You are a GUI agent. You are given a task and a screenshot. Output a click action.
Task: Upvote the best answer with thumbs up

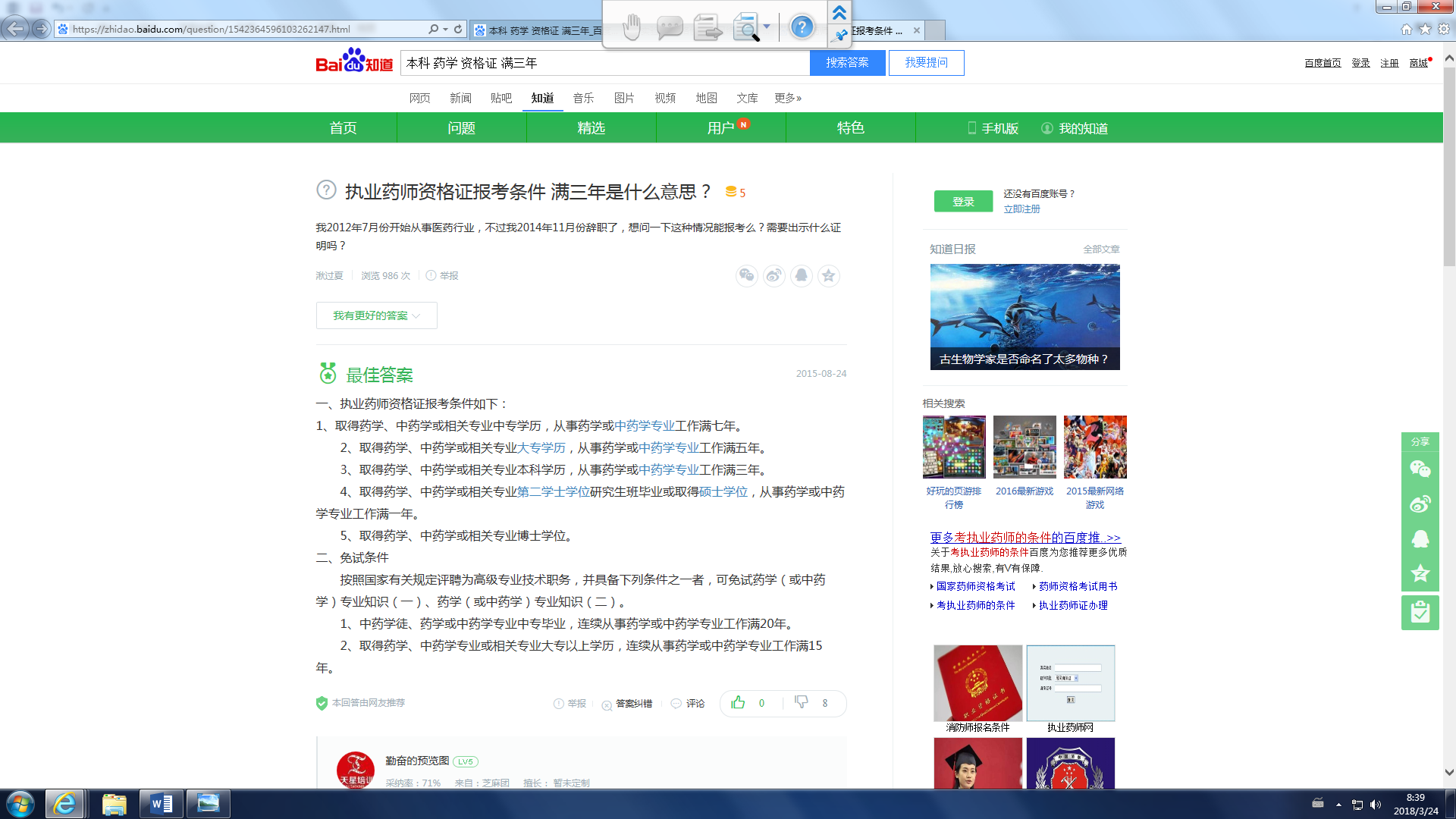[x=738, y=702]
